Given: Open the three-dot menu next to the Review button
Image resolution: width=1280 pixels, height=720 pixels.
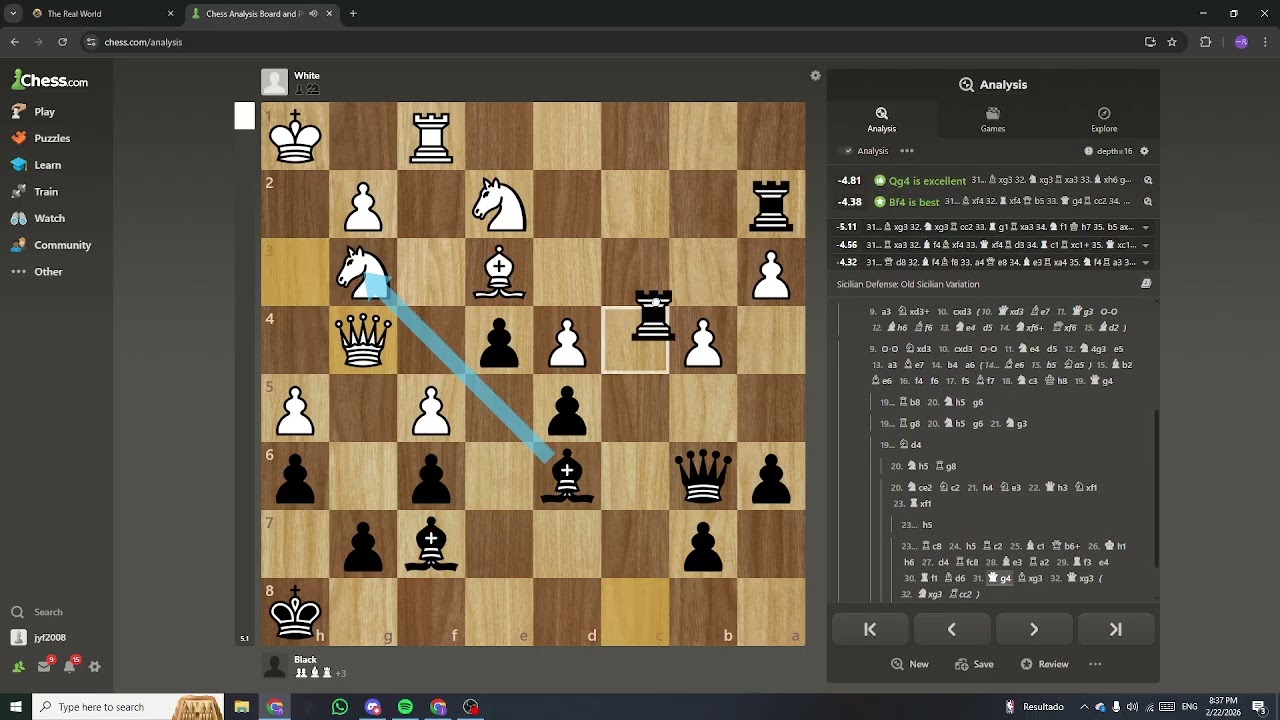Looking at the screenshot, I should point(1095,664).
